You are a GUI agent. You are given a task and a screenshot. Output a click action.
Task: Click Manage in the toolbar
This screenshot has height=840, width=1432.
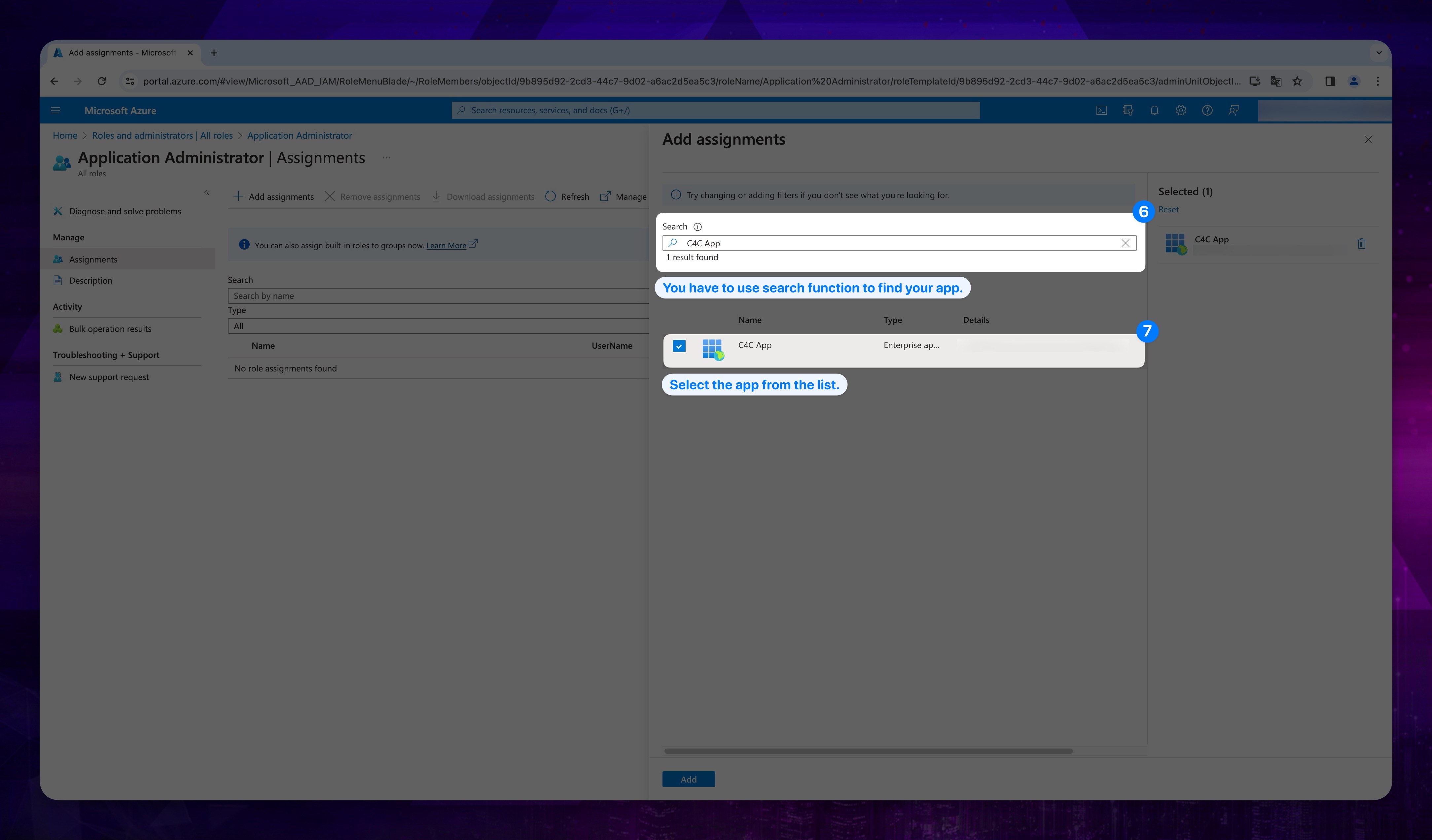click(624, 196)
